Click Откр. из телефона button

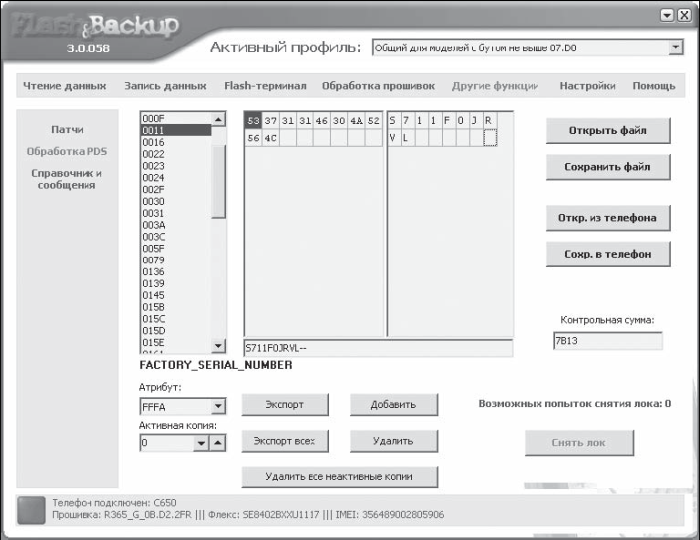608,218
